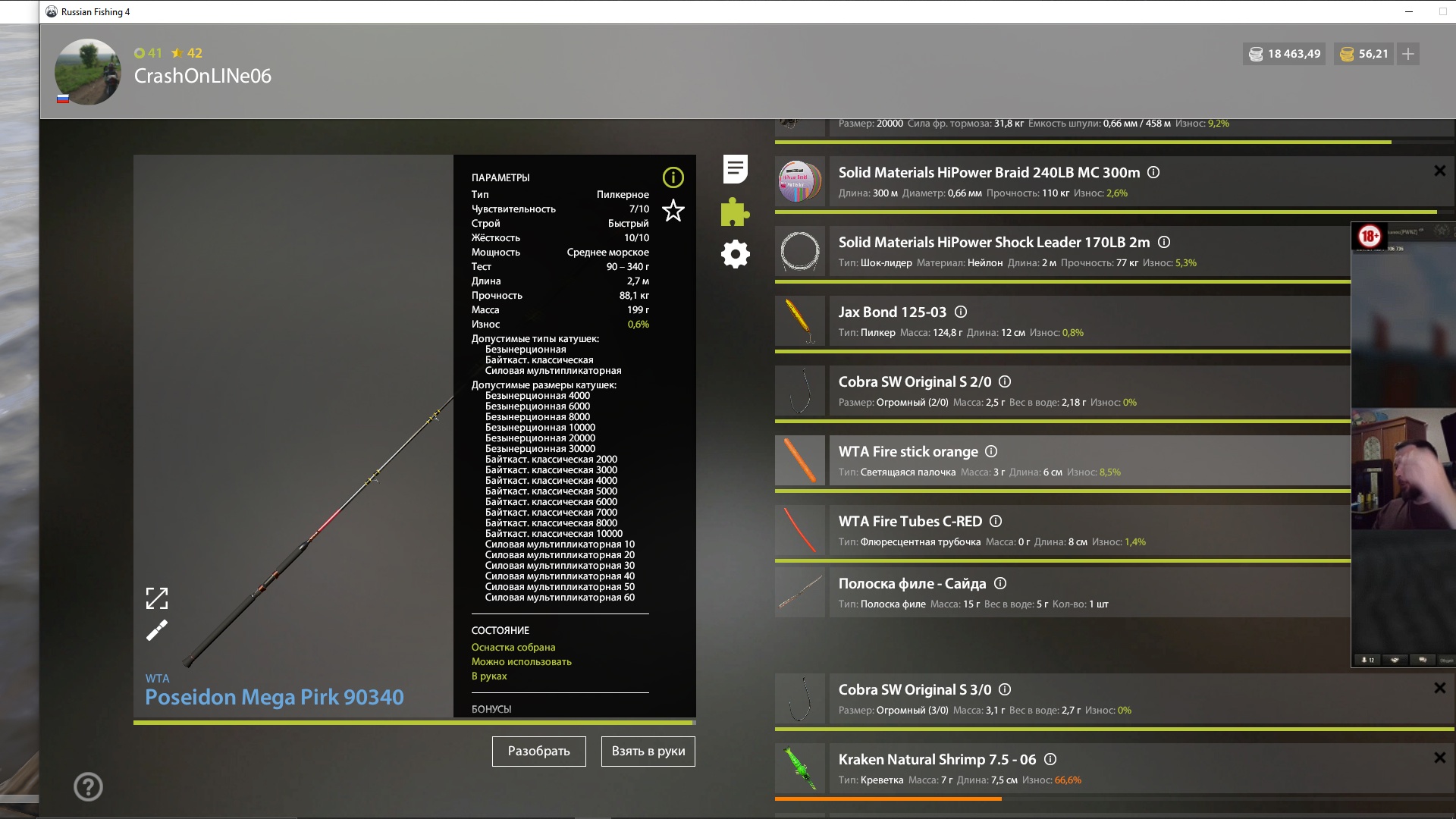Click the БОНУСЫ section heading
Viewport: 1456px width, 819px height.
point(491,709)
